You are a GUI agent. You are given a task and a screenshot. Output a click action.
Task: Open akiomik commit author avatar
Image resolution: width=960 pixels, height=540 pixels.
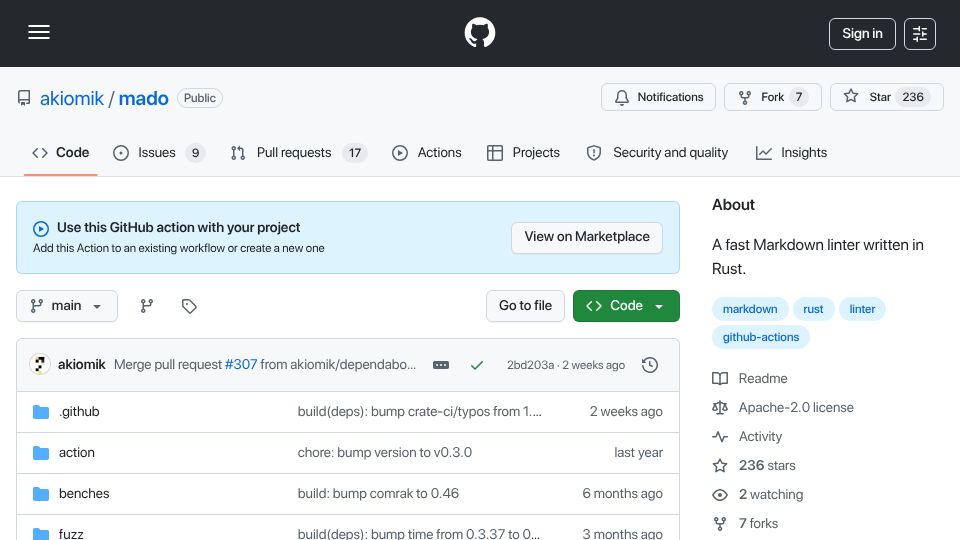tap(40, 365)
